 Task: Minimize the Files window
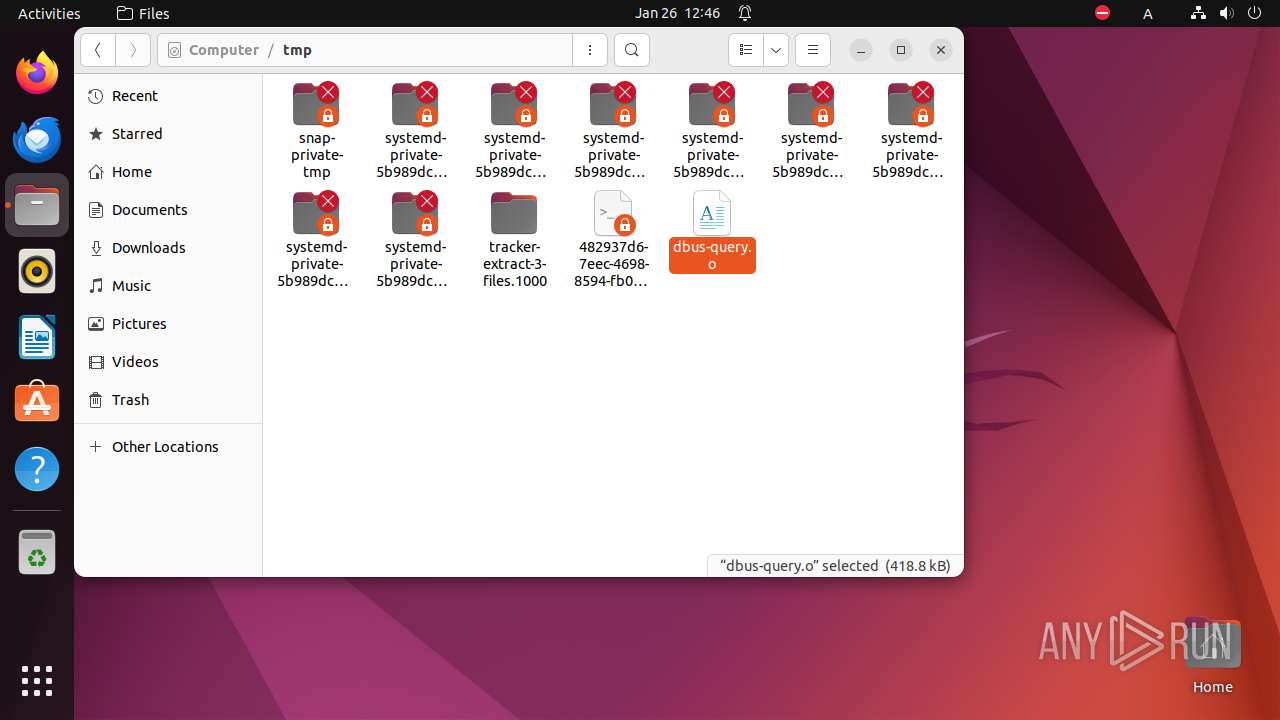tap(861, 50)
